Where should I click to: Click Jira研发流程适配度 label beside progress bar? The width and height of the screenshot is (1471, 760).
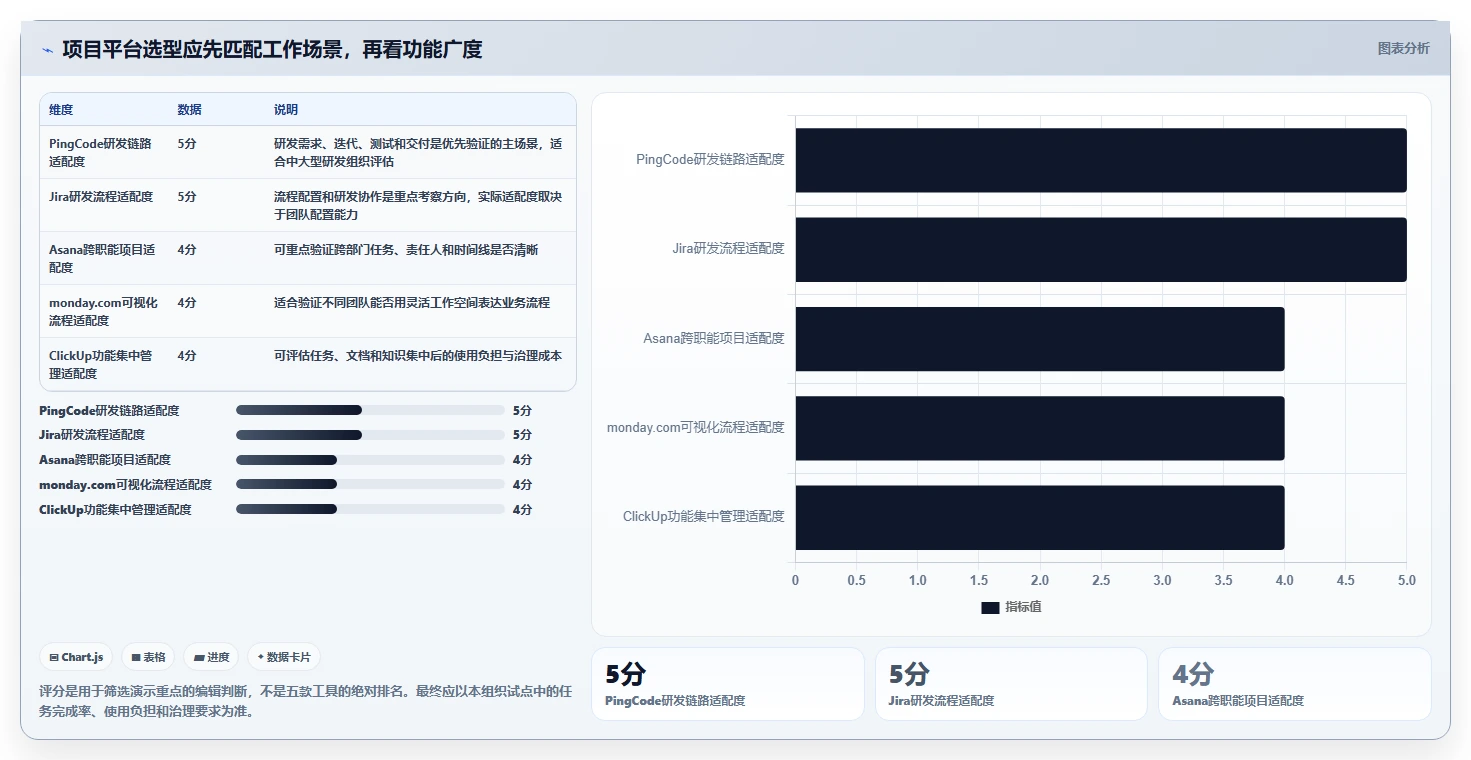pyautogui.click(x=92, y=435)
